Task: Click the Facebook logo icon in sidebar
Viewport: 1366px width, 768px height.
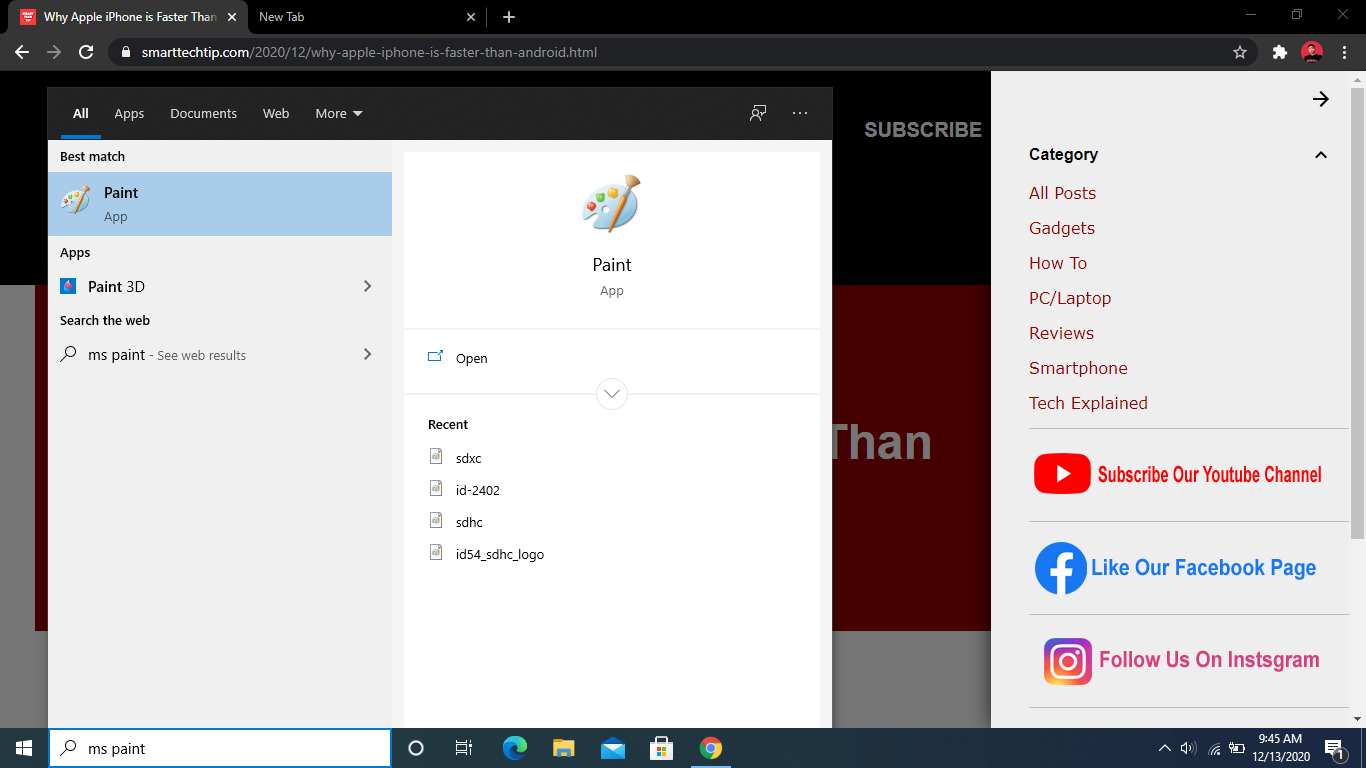Action: click(1061, 568)
